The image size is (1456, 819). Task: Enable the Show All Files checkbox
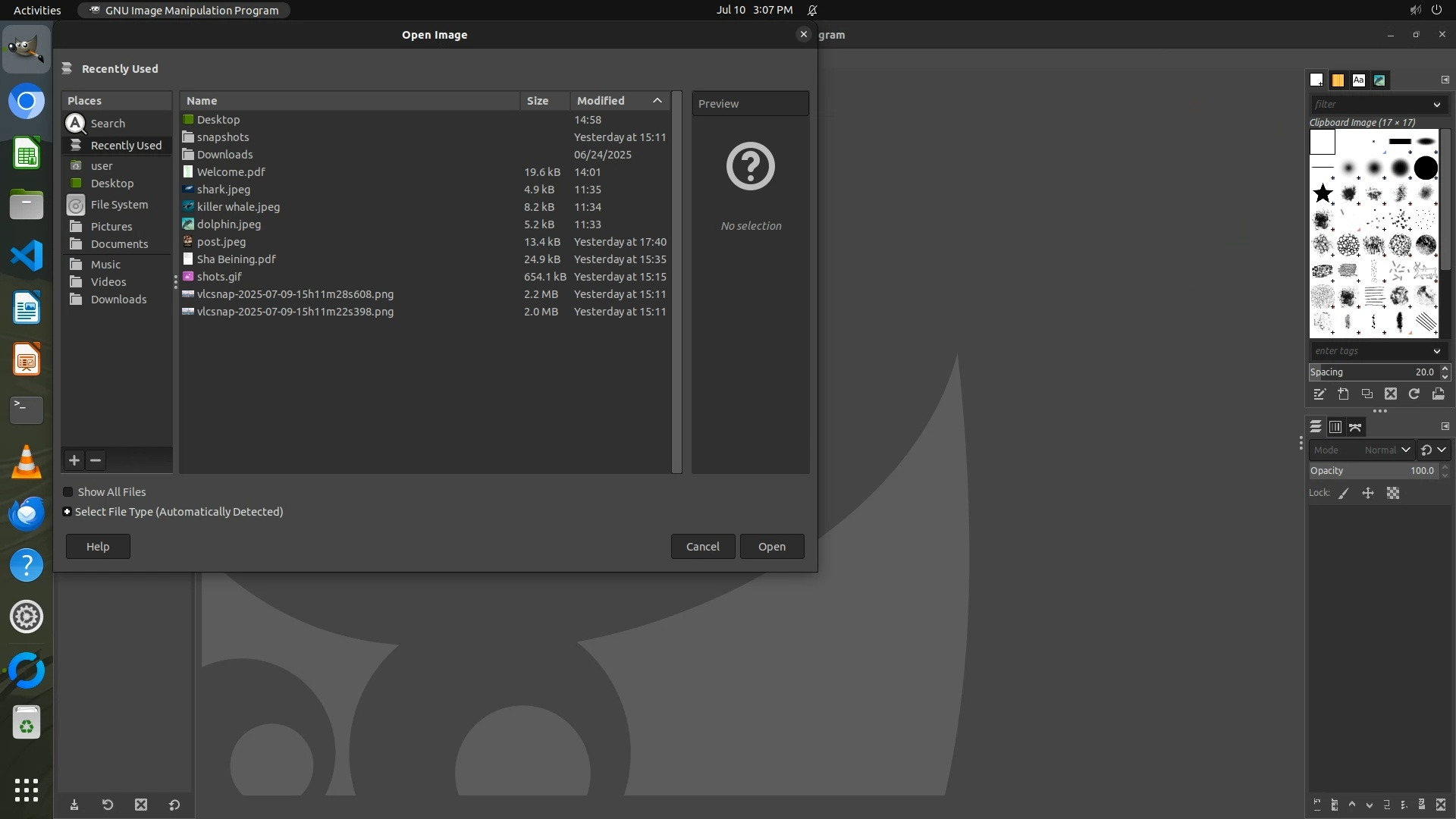(x=68, y=492)
